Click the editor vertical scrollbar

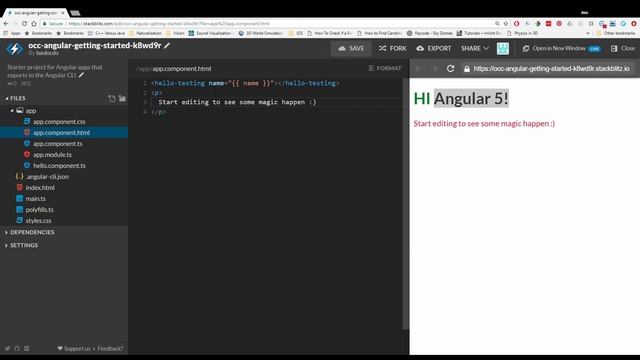pyautogui.click(x=406, y=203)
